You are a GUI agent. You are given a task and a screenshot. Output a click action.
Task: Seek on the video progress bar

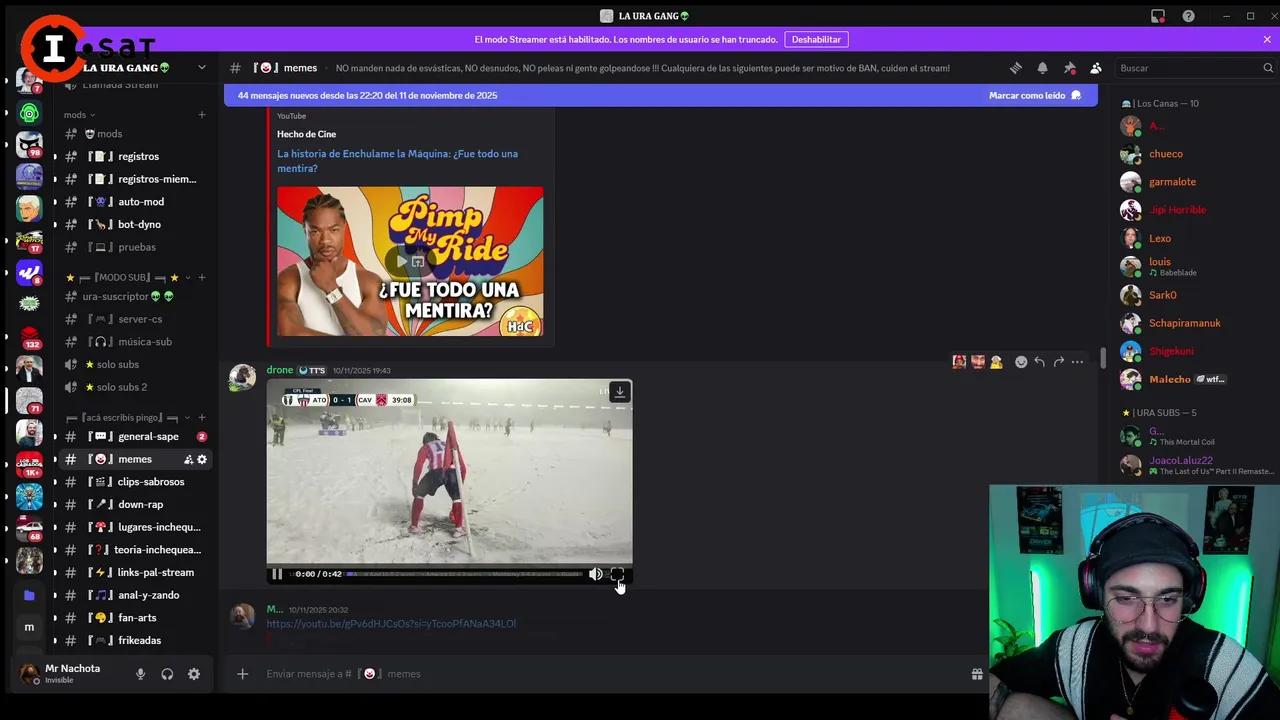464,574
